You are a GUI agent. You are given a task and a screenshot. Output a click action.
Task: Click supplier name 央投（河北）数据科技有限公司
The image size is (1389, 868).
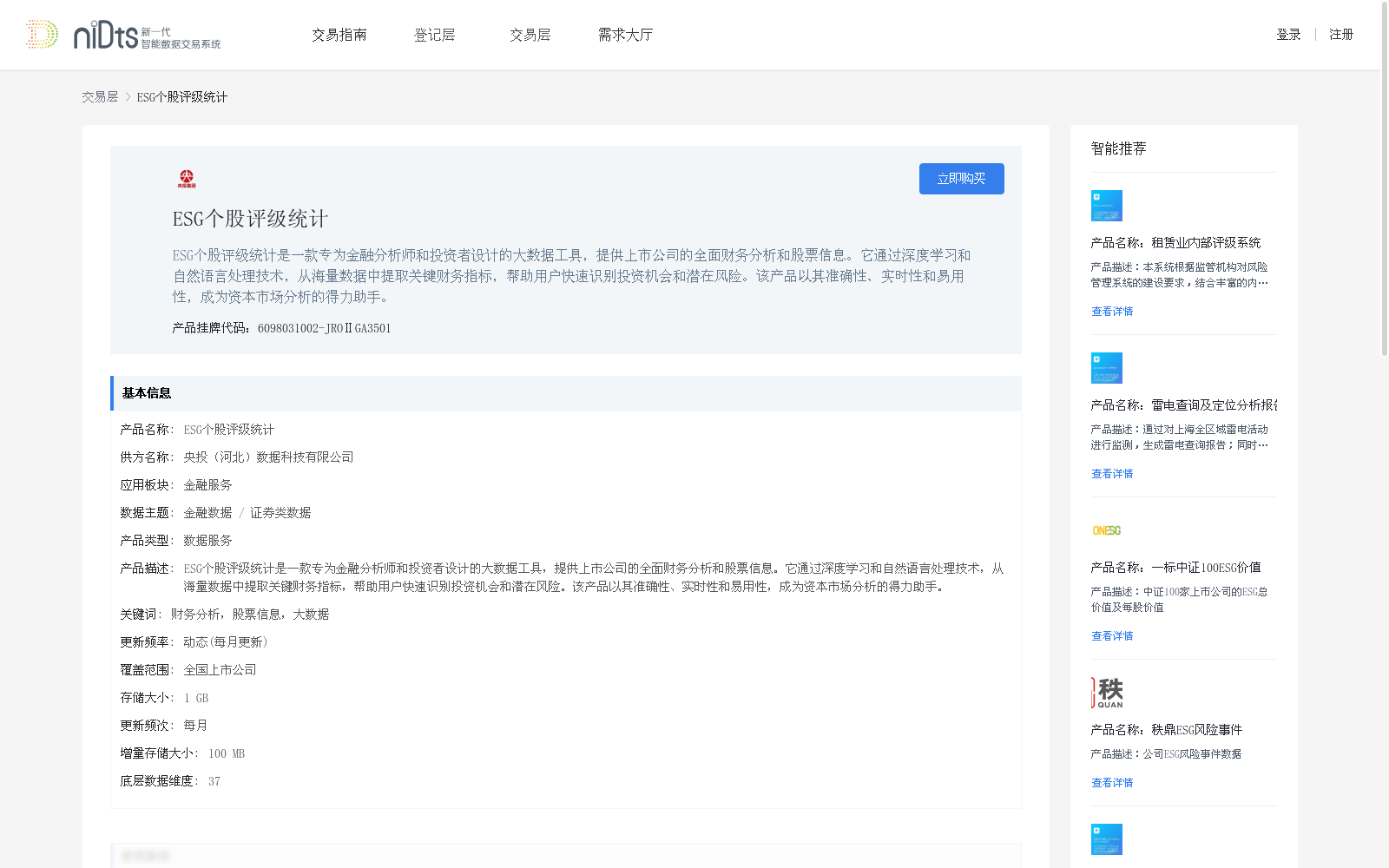click(x=268, y=457)
